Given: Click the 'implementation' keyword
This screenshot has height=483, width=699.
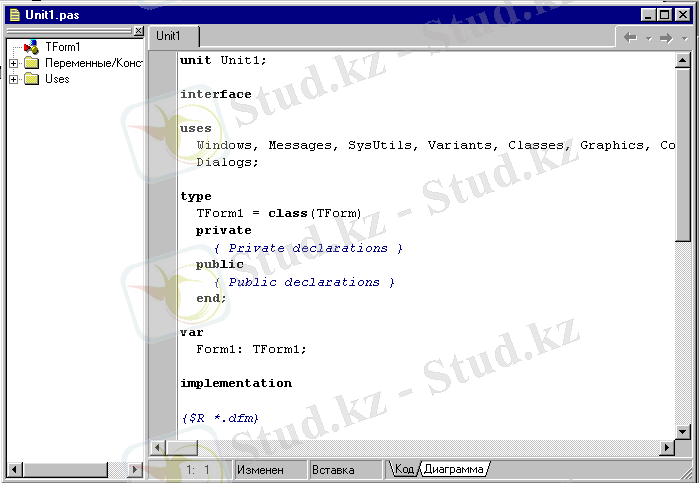Looking at the screenshot, I should 236,383.
